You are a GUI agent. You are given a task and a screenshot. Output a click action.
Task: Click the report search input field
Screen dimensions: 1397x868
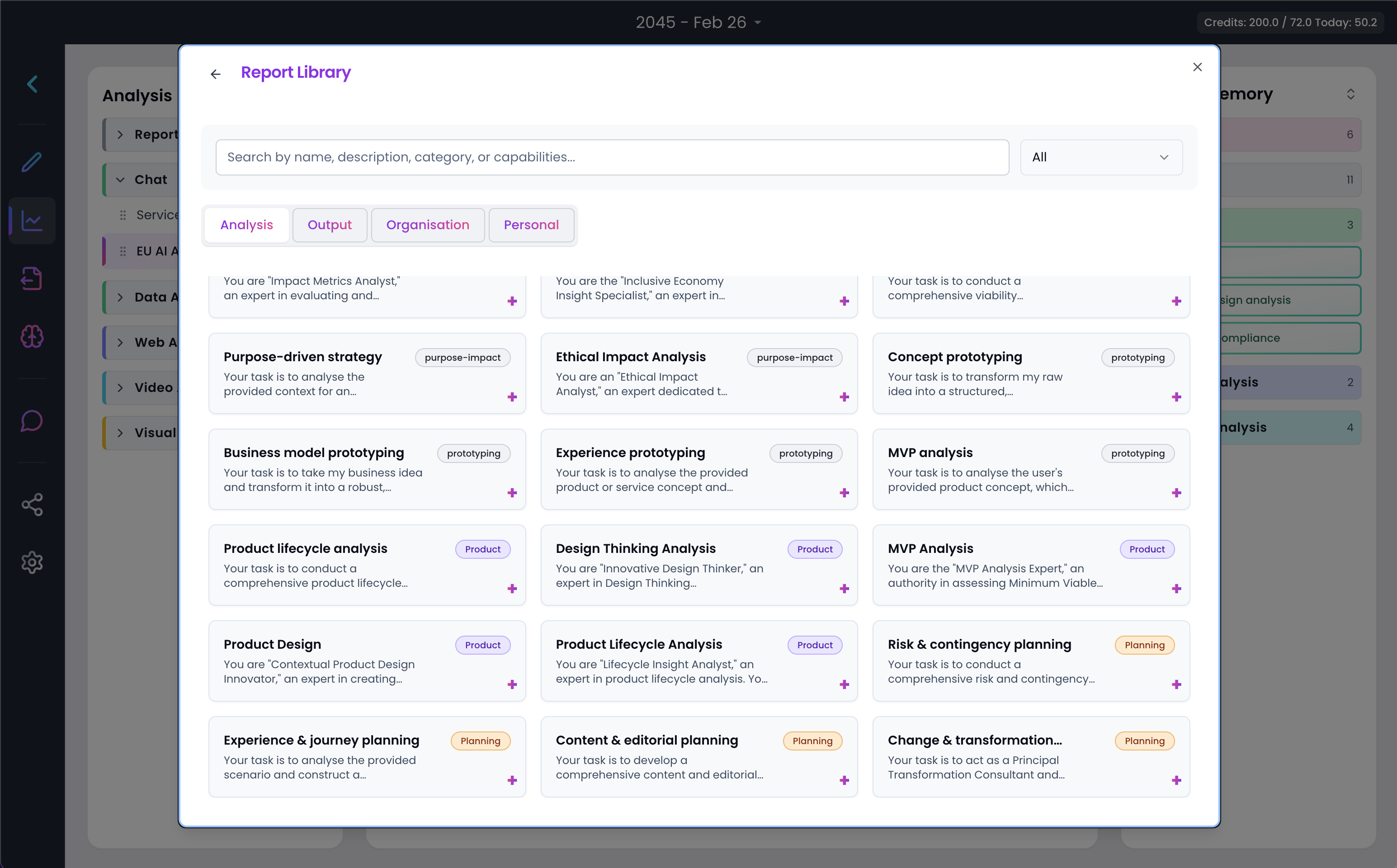(612, 157)
